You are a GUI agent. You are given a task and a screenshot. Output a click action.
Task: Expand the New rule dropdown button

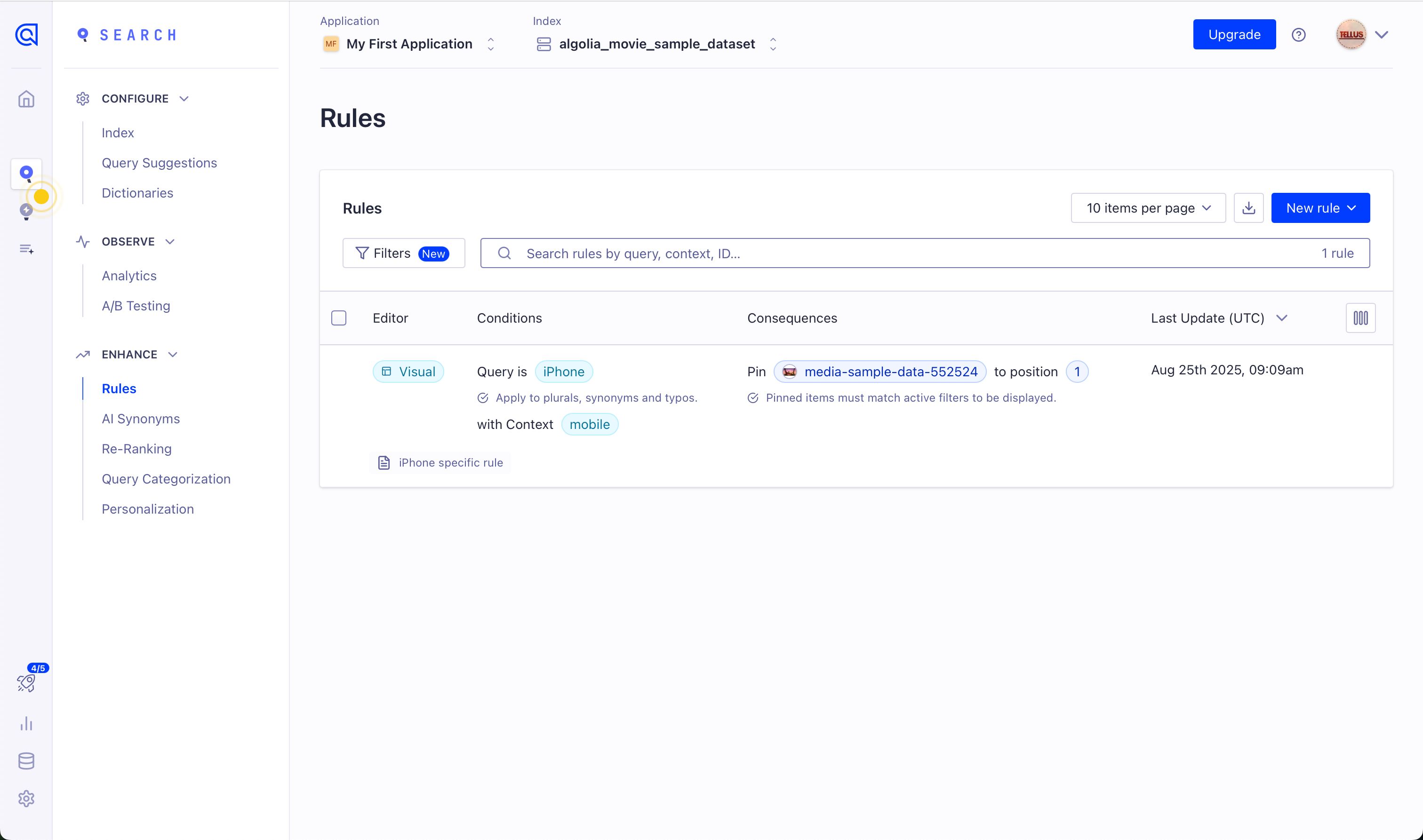[x=1320, y=208]
